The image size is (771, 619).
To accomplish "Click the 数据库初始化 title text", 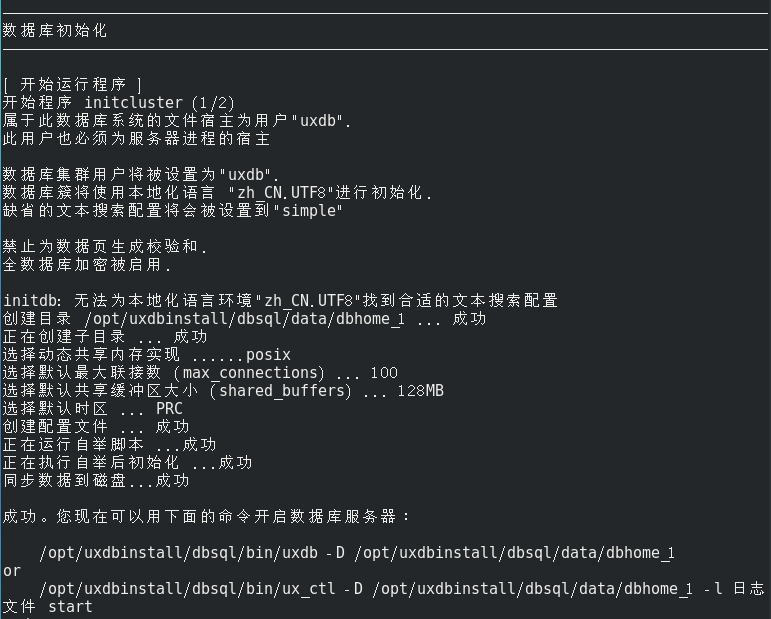I will [x=55, y=30].
